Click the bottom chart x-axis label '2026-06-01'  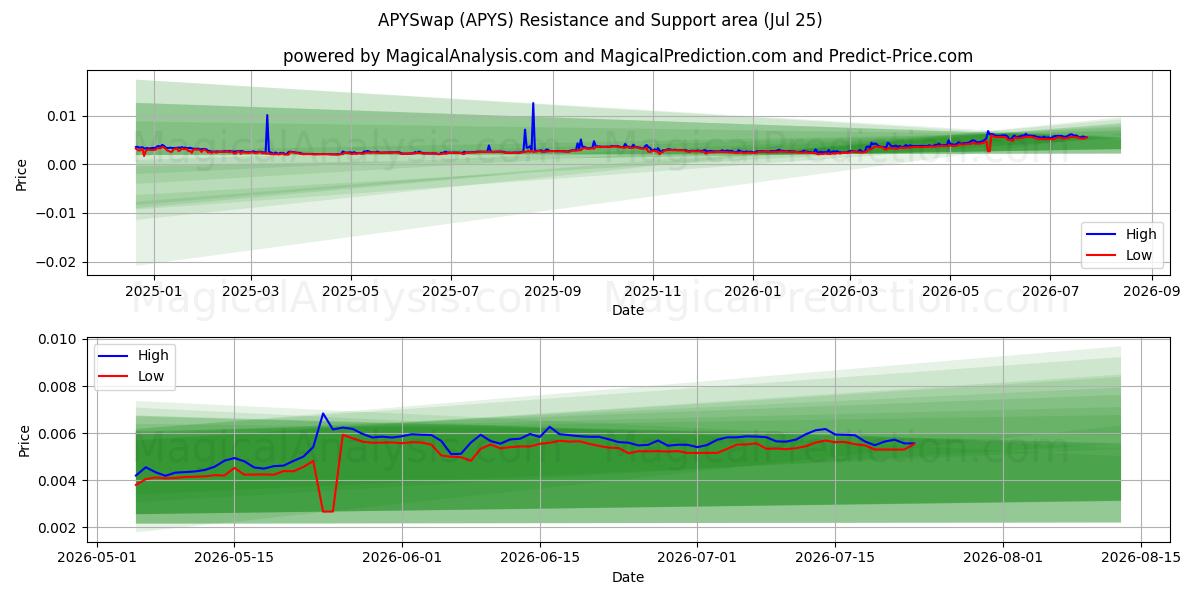coord(402,557)
